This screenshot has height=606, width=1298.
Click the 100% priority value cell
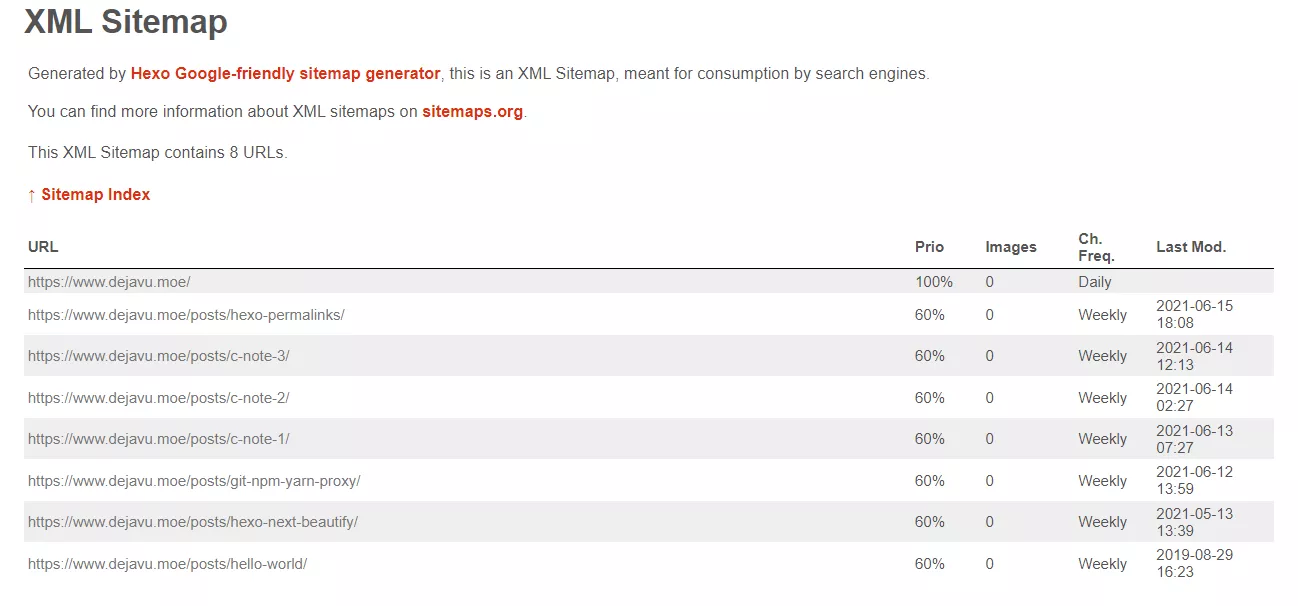pos(933,282)
